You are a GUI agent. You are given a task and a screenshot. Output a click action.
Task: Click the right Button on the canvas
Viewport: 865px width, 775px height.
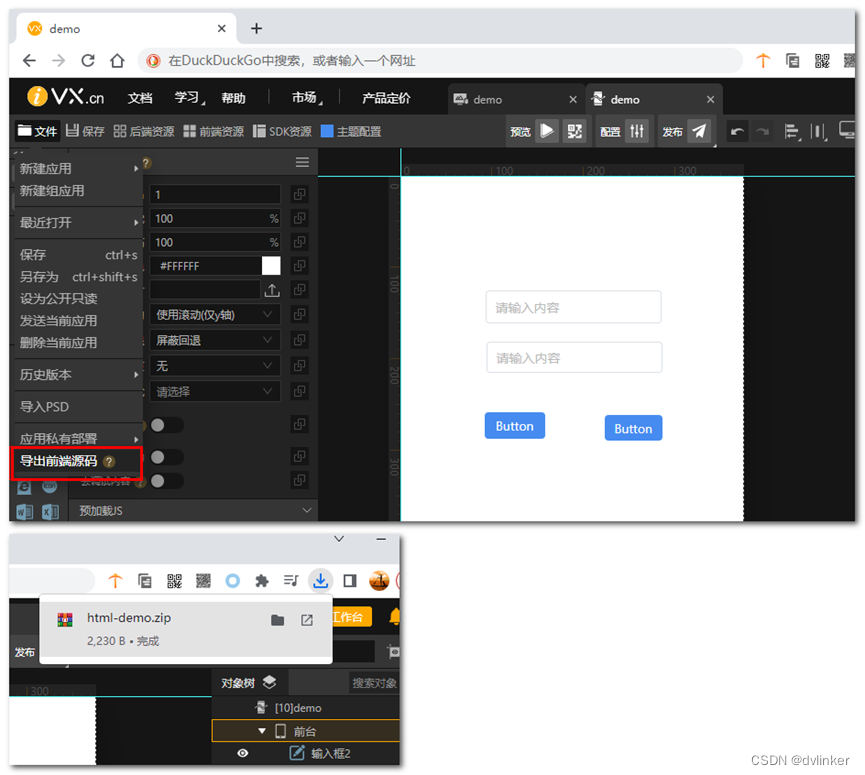[633, 428]
